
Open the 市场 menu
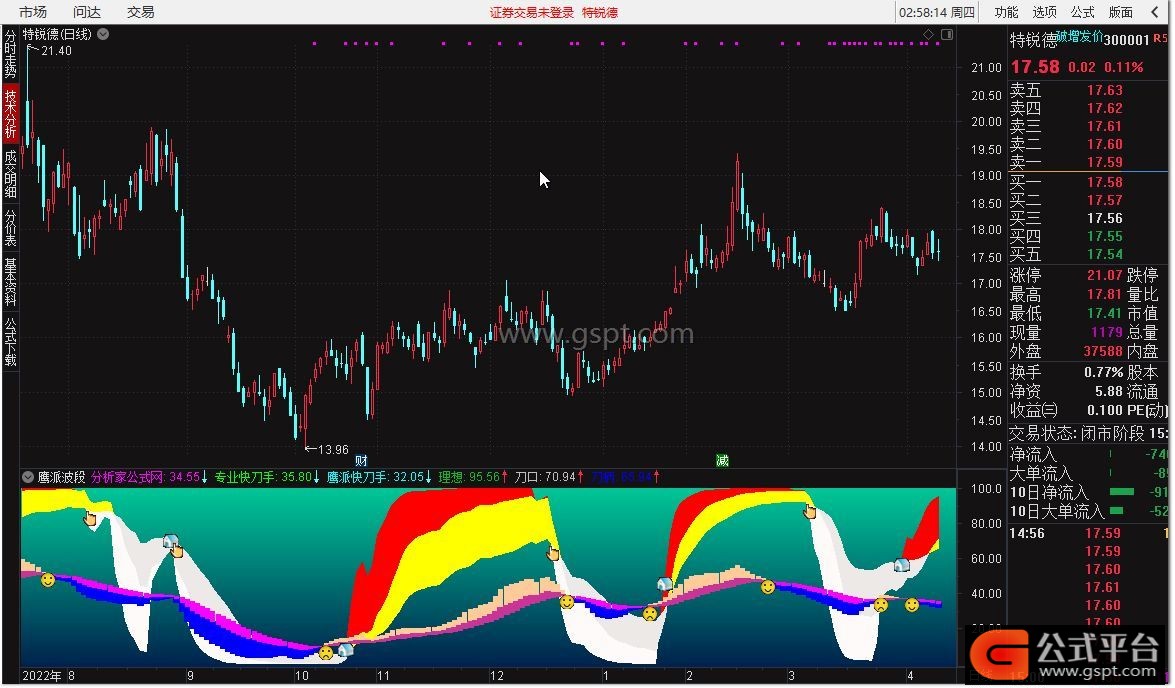point(33,12)
